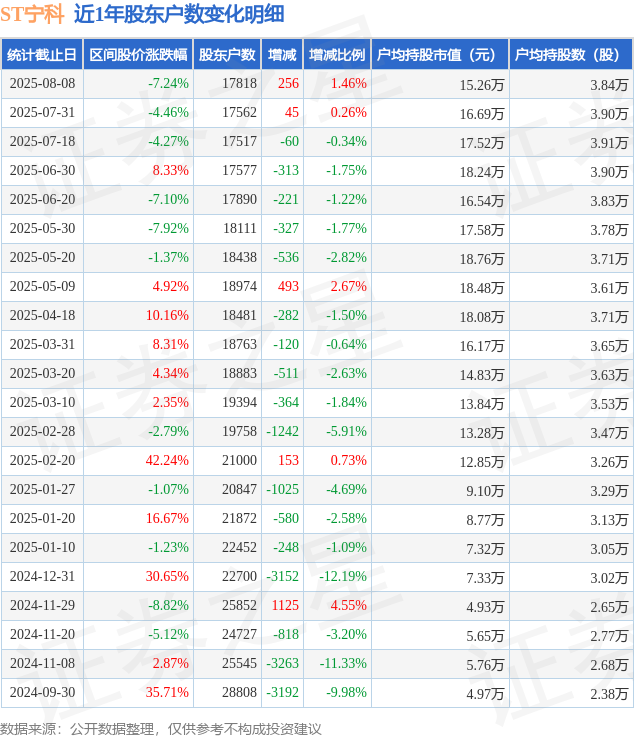
Task: Click the change value -1025
Action: click(283, 489)
